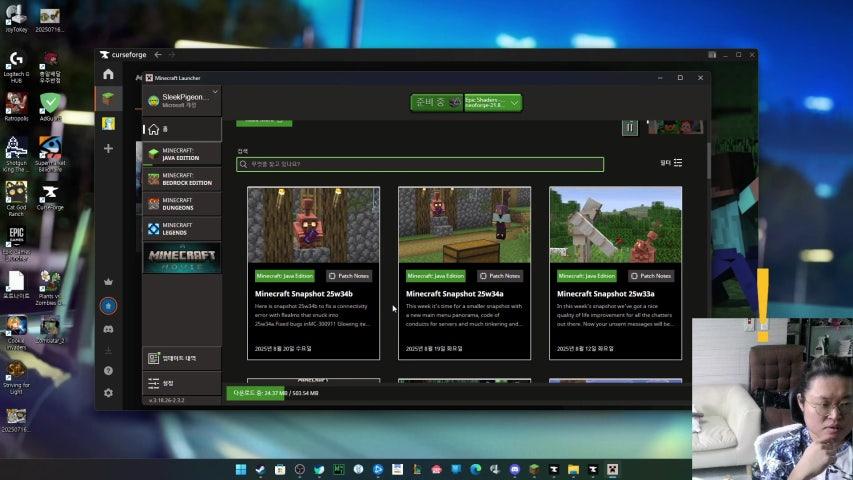This screenshot has height=480, width=853.
Task: Open Cat God Ranch desktop icon
Action: click(x=16, y=198)
